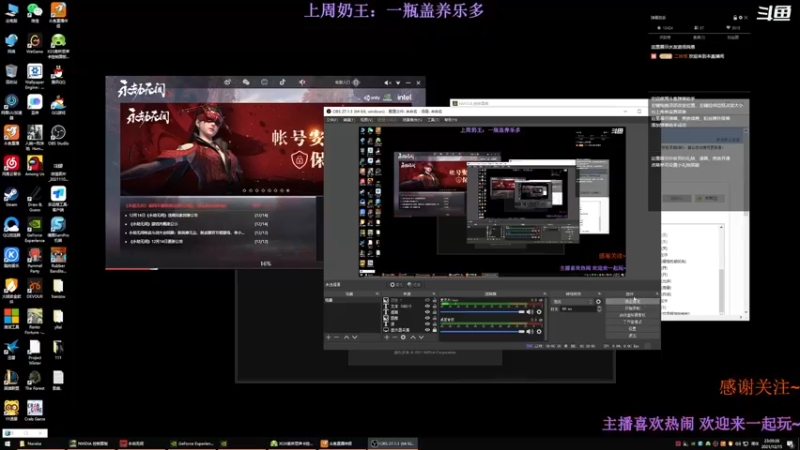
Task: Click the TikTok icon in the Naraka launcher
Action: [282, 82]
